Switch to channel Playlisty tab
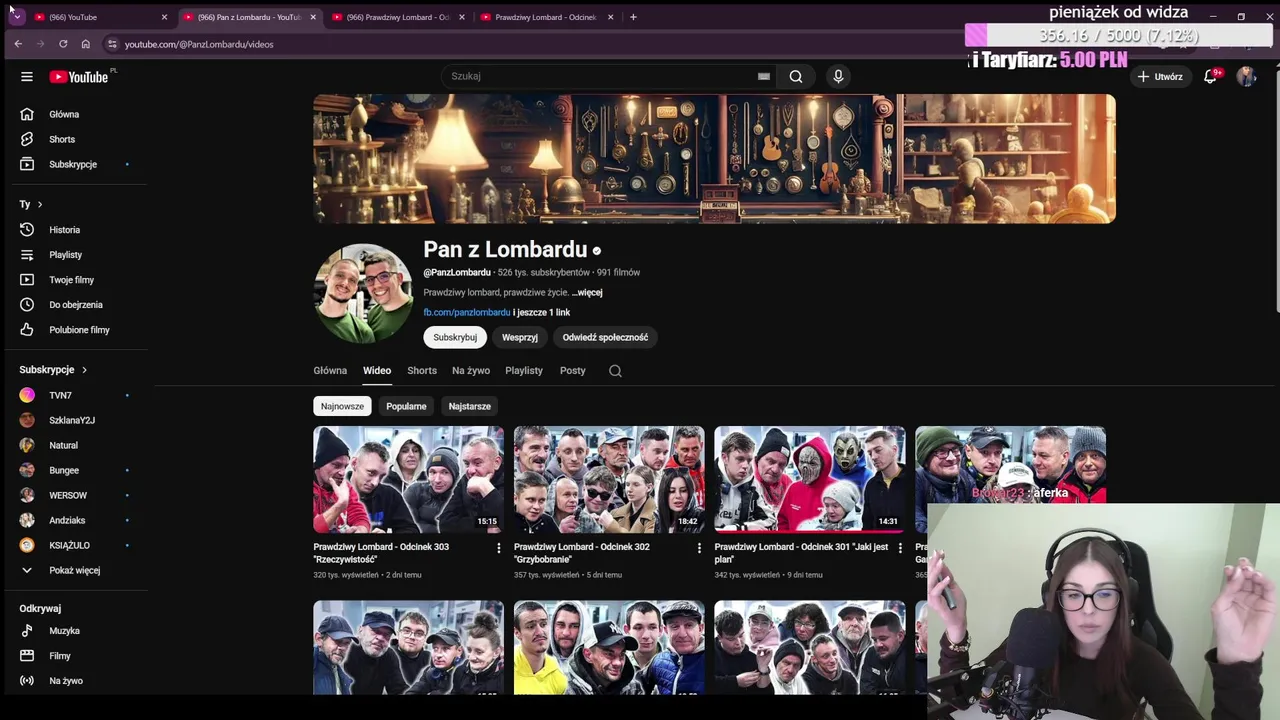The image size is (1280, 720). click(x=524, y=371)
